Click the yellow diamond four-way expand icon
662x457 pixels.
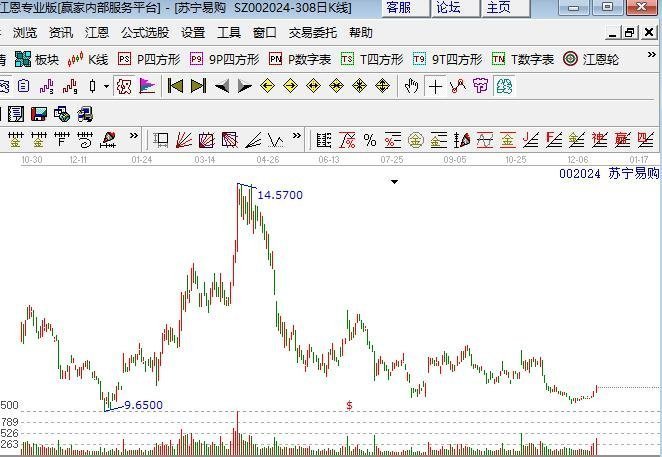pyautogui.click(x=383, y=86)
